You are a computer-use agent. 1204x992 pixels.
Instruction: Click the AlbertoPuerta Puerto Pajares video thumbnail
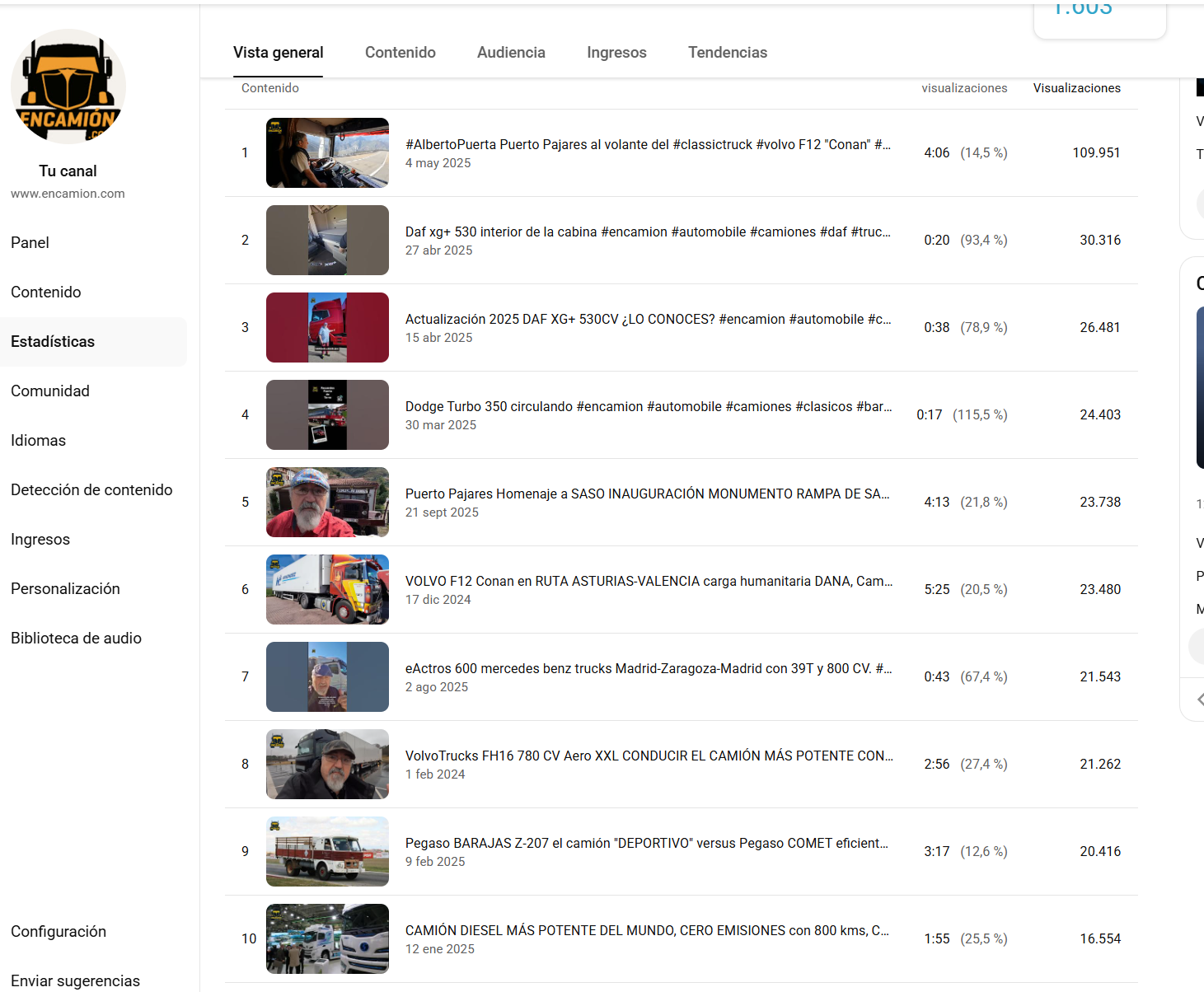[x=327, y=152]
